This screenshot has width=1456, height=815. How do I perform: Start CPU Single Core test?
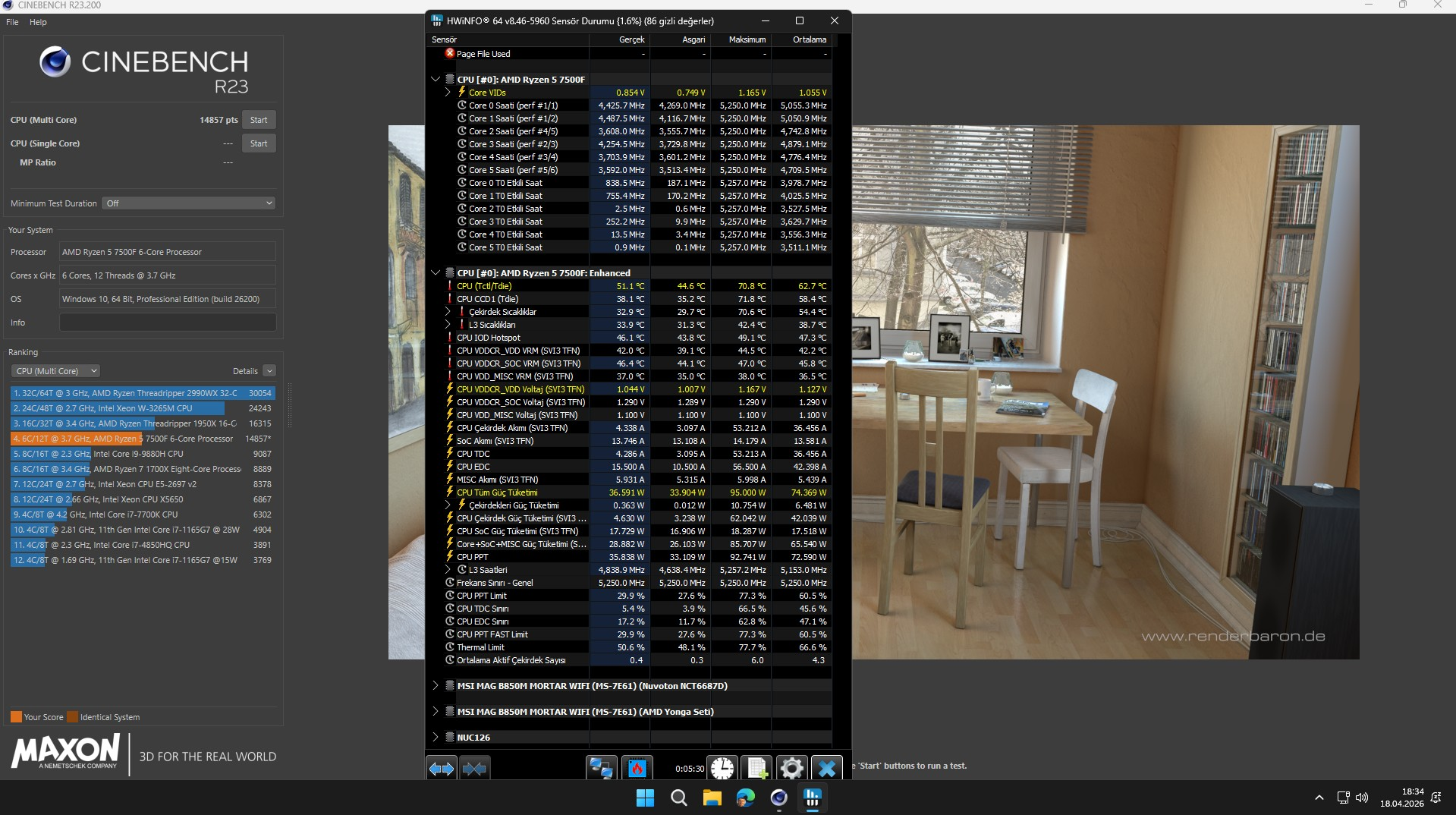(259, 143)
